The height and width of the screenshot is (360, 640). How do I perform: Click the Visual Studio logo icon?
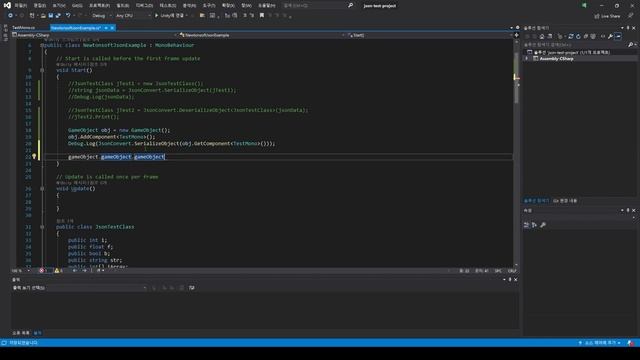[7, 5]
